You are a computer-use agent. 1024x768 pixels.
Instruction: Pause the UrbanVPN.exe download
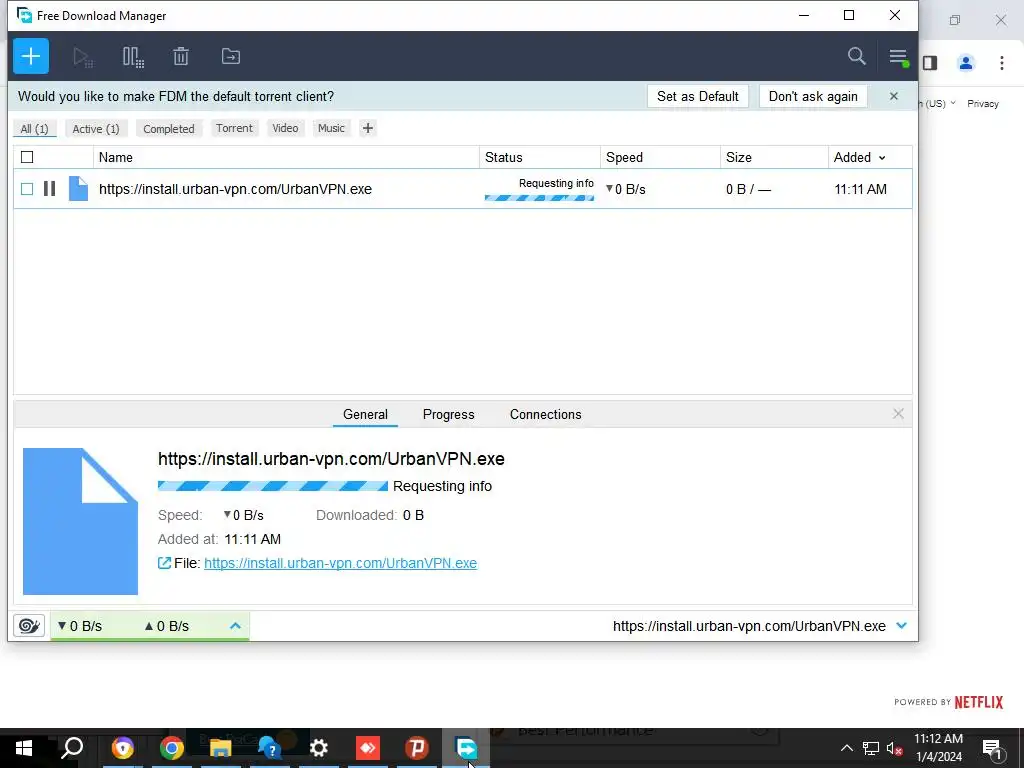[x=50, y=189]
